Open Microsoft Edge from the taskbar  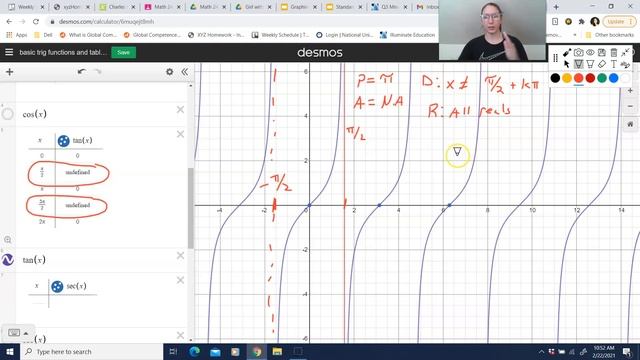tap(195, 351)
